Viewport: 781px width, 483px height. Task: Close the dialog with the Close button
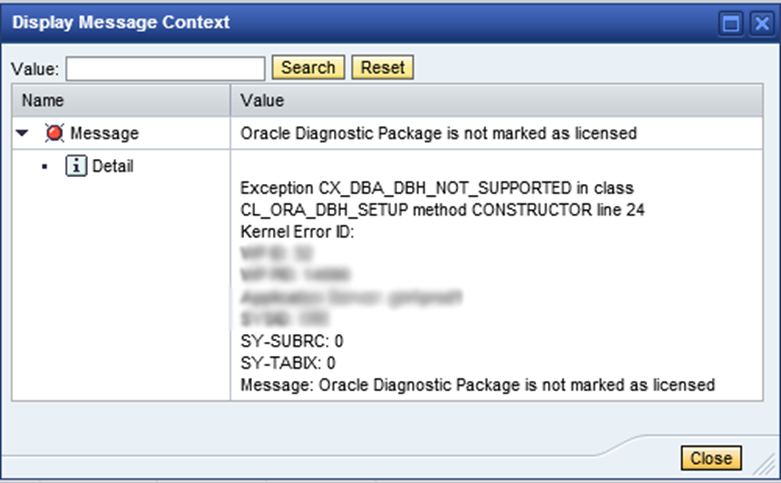click(x=711, y=458)
